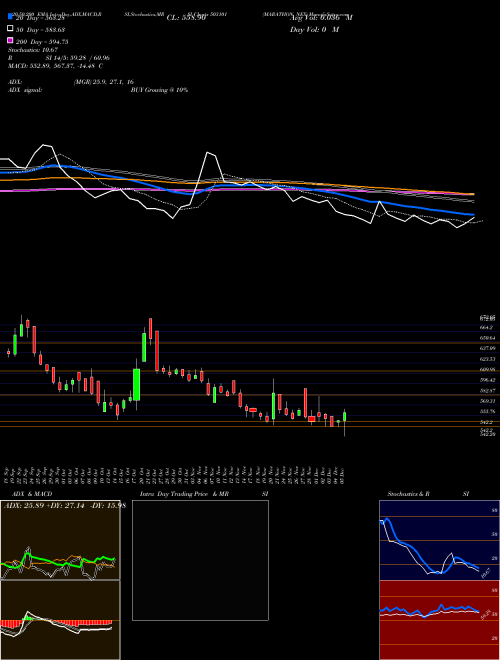Select the '50 Day' moving average value text
The height and width of the screenshot is (660, 500).
[x=41, y=29]
